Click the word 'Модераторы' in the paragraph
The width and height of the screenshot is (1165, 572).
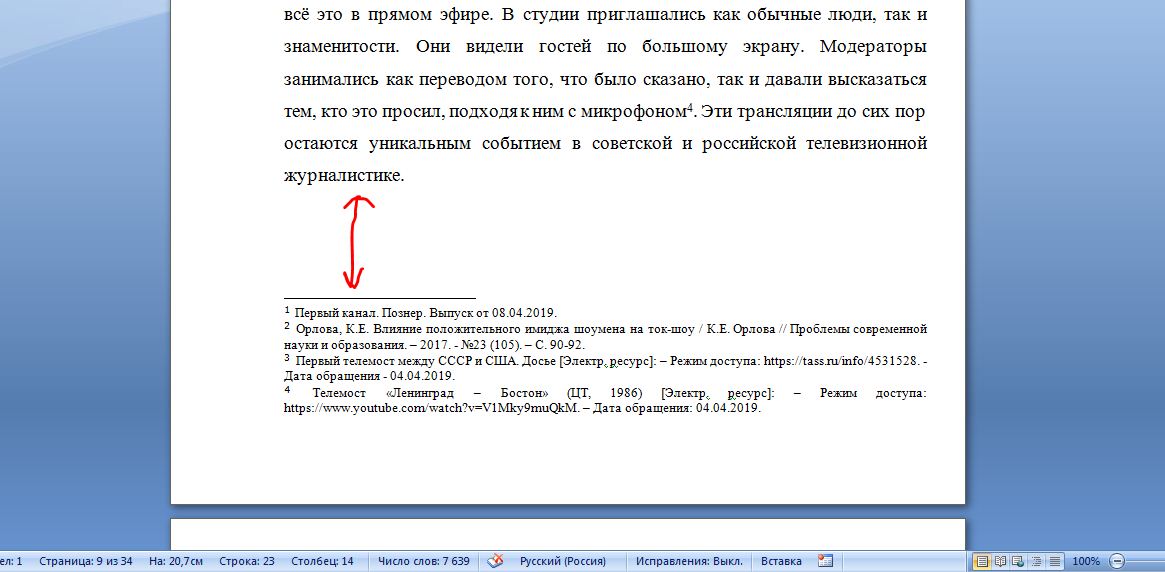[873, 47]
